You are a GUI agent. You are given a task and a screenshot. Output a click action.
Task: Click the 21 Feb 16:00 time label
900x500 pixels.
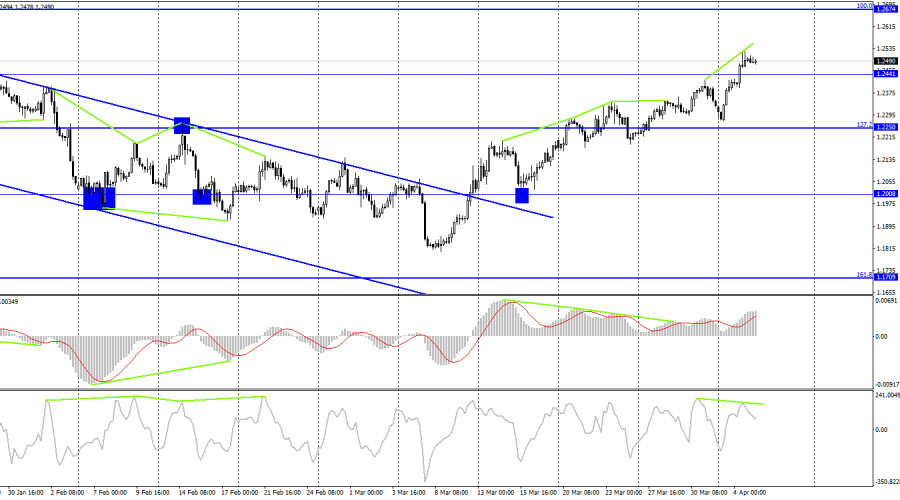pyautogui.click(x=282, y=493)
